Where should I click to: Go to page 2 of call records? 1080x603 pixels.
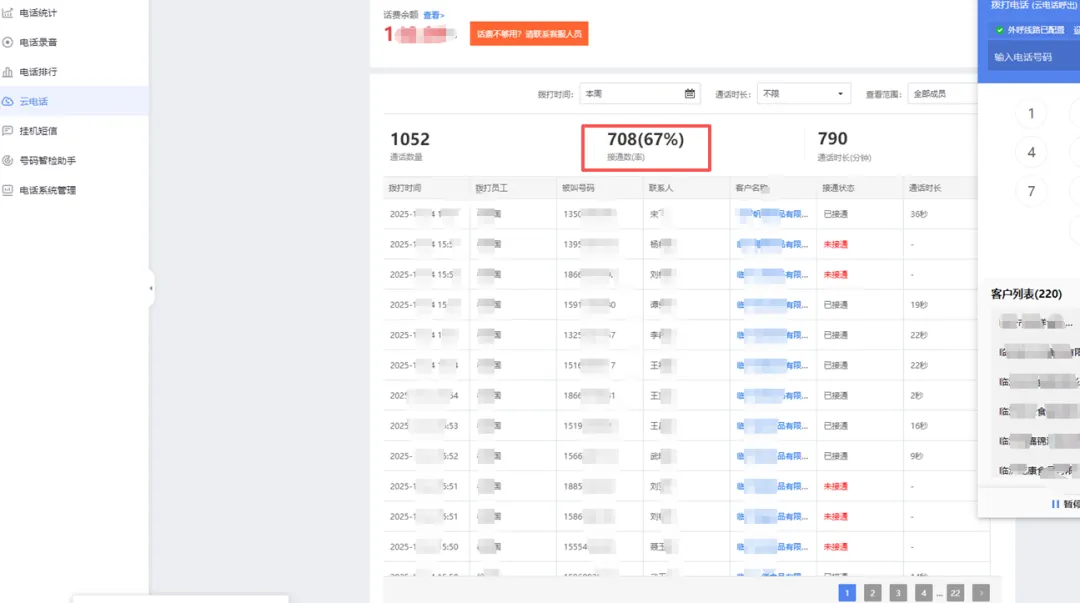872,592
